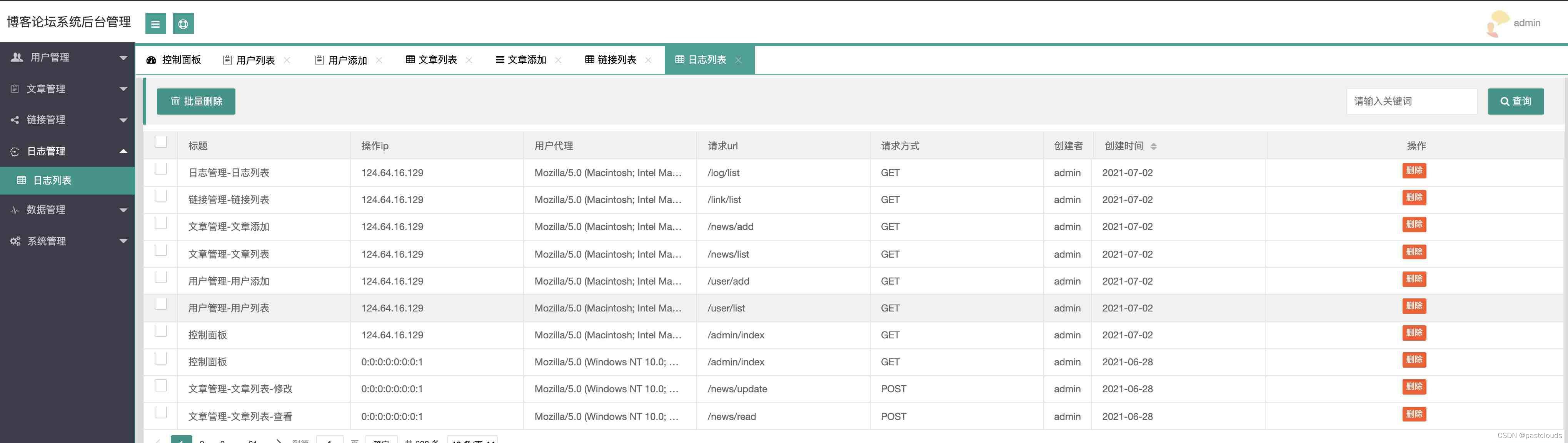Click the keyword search input field
This screenshot has width=1568, height=443.
click(x=1411, y=101)
